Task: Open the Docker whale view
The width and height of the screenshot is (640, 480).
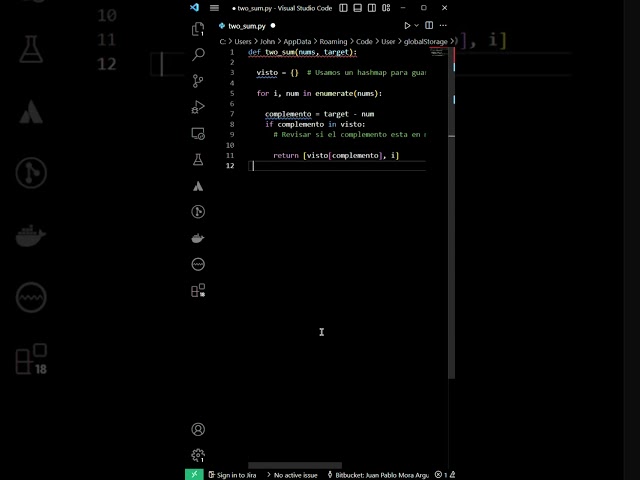Action: click(x=198, y=238)
